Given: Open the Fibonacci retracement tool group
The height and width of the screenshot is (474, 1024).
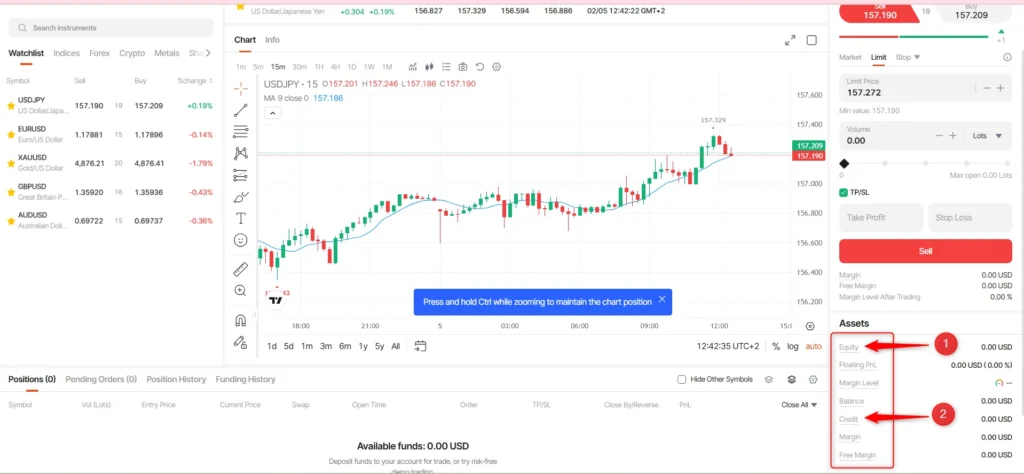Looking at the screenshot, I should pyautogui.click(x=240, y=131).
